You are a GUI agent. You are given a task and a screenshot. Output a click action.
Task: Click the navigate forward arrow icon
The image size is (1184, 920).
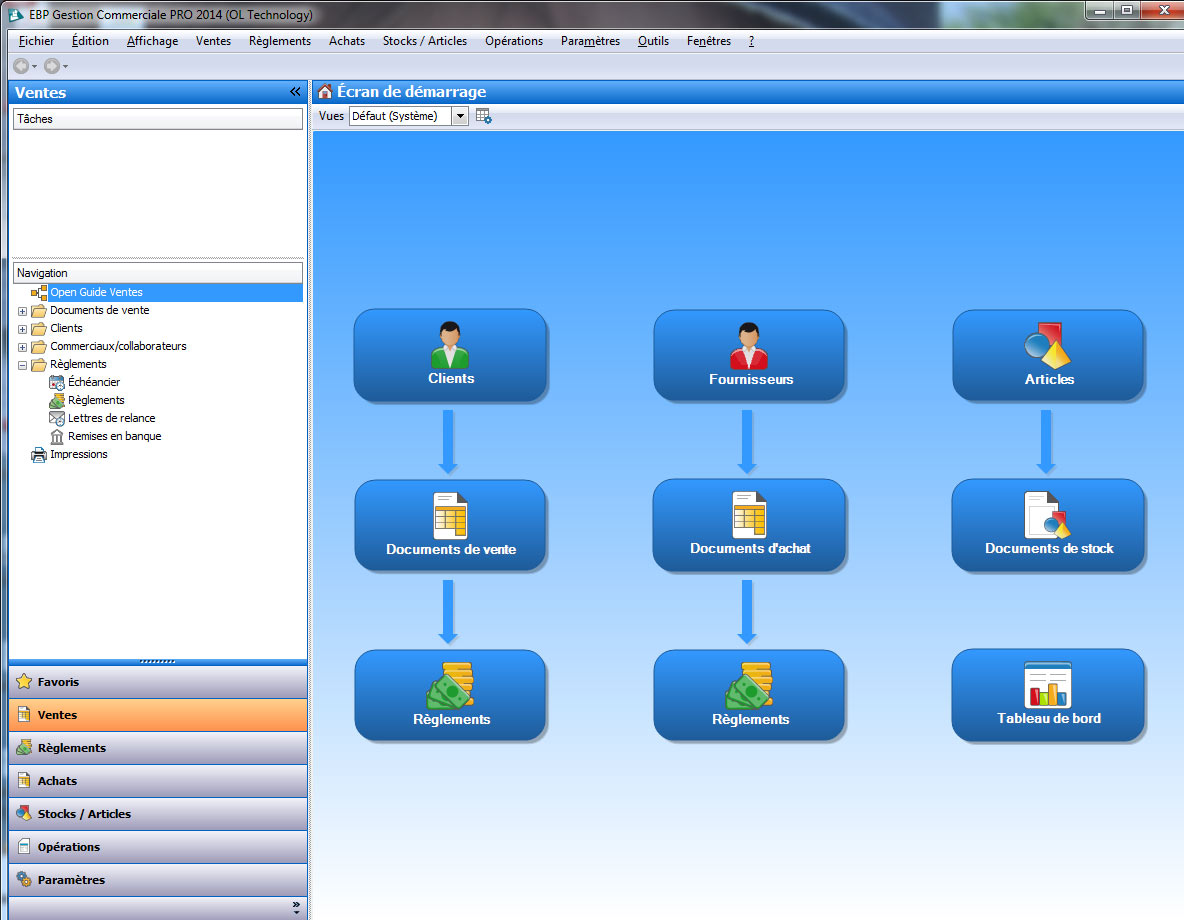(51, 66)
